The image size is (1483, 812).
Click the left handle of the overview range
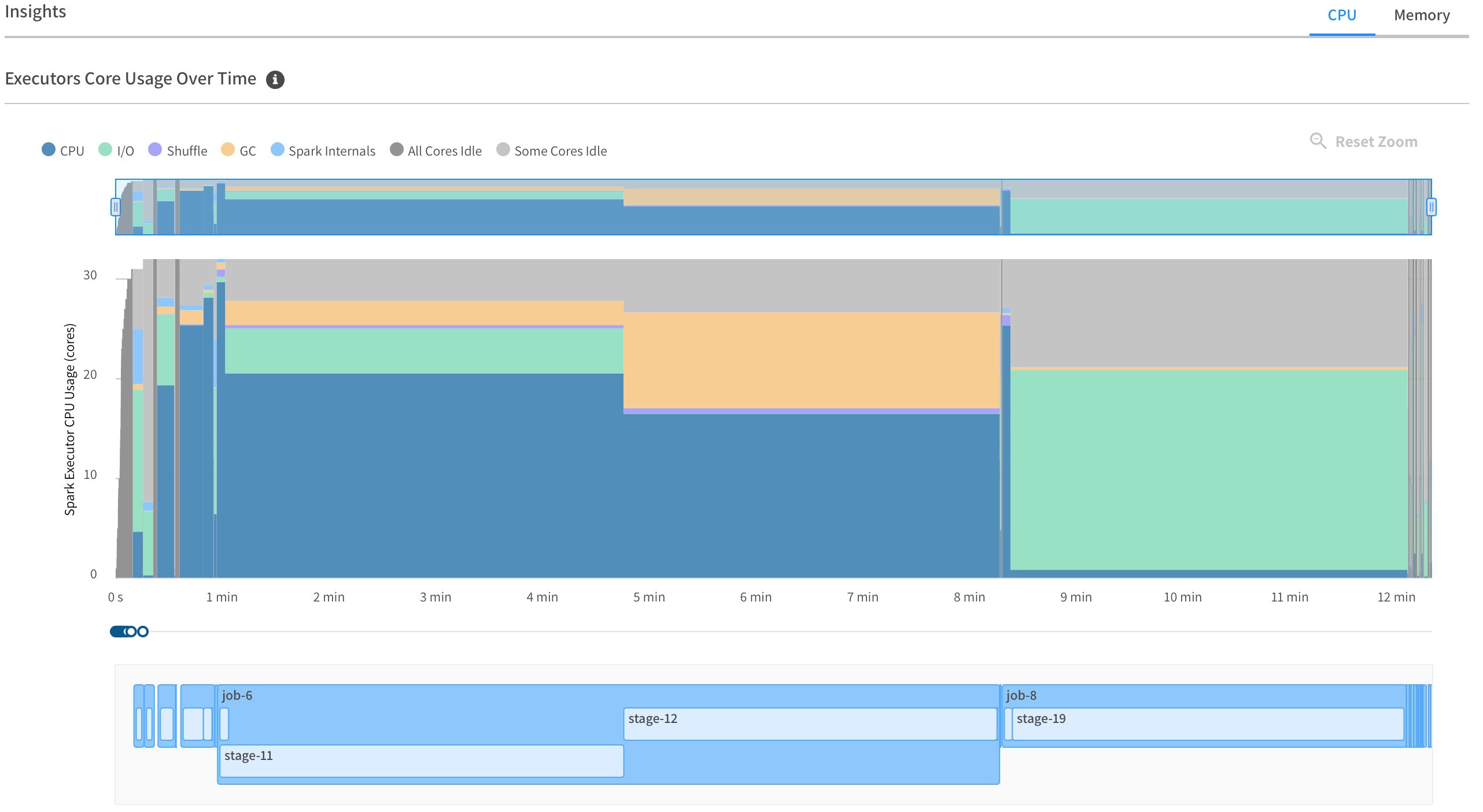click(116, 206)
